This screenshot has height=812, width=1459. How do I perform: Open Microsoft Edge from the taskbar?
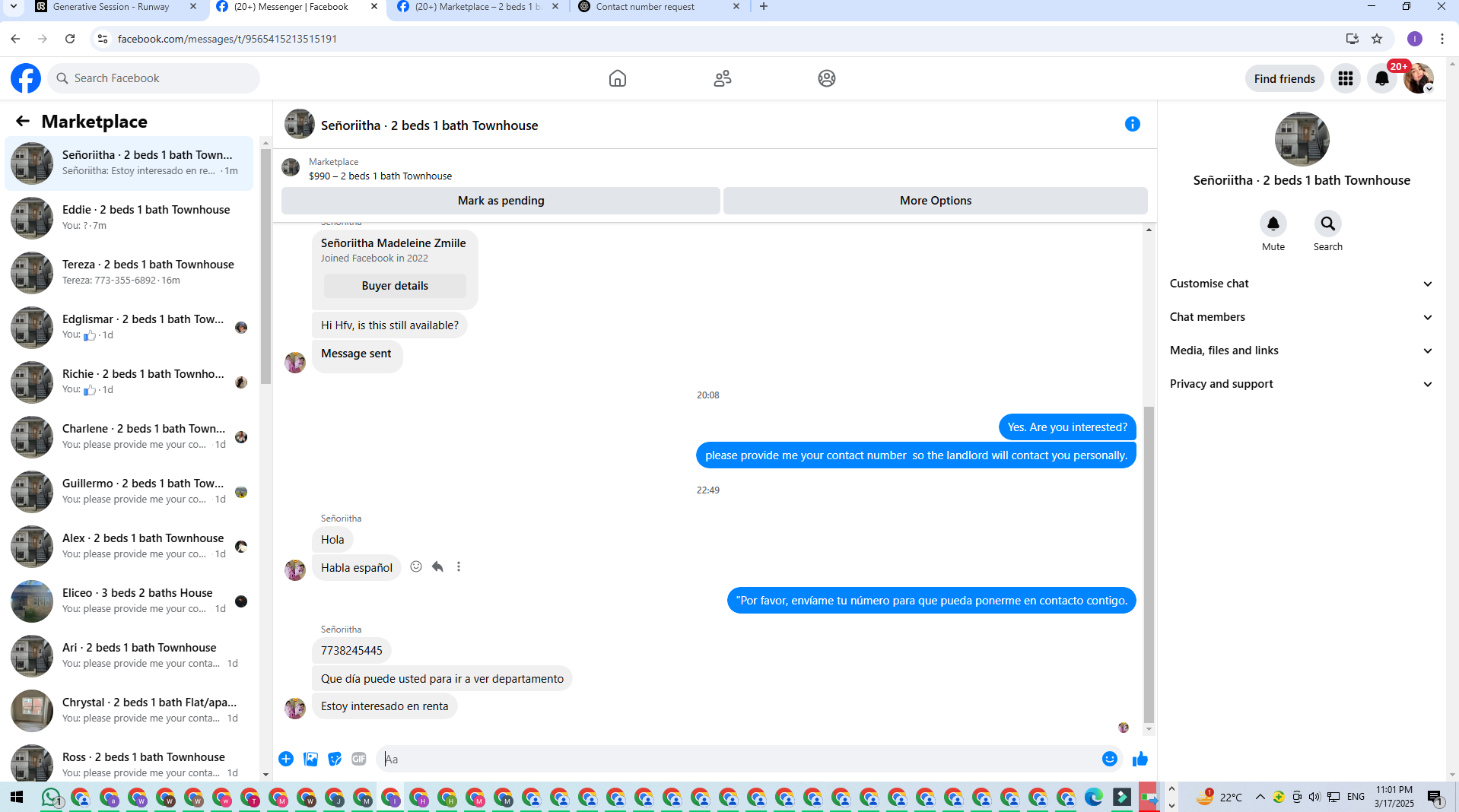1094,797
